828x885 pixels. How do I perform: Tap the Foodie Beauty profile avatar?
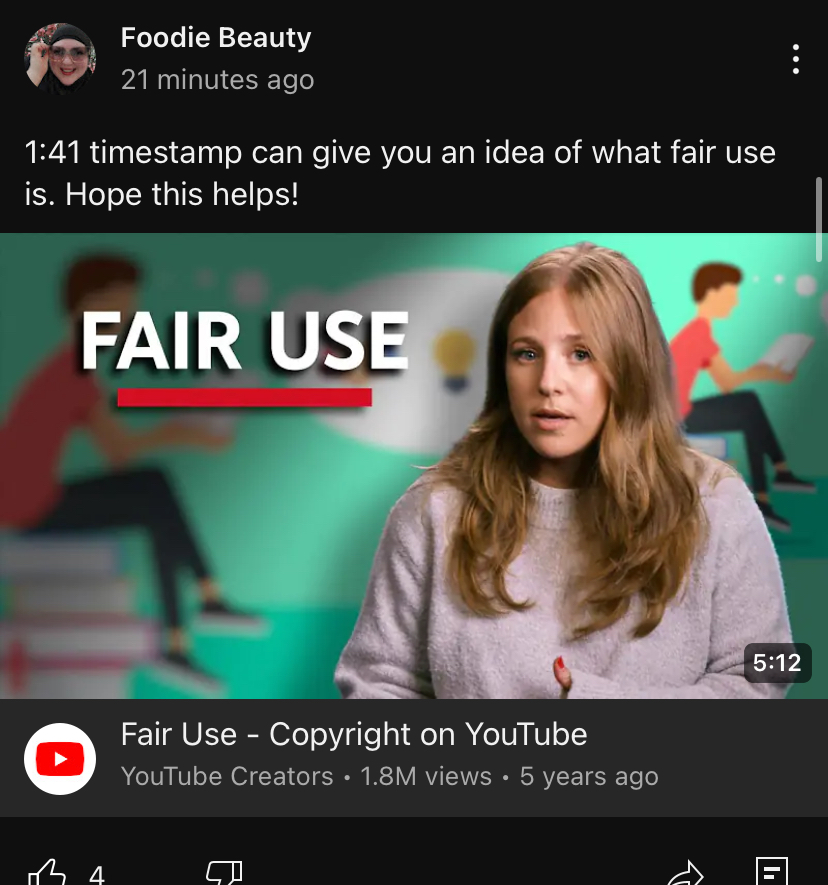point(60,59)
